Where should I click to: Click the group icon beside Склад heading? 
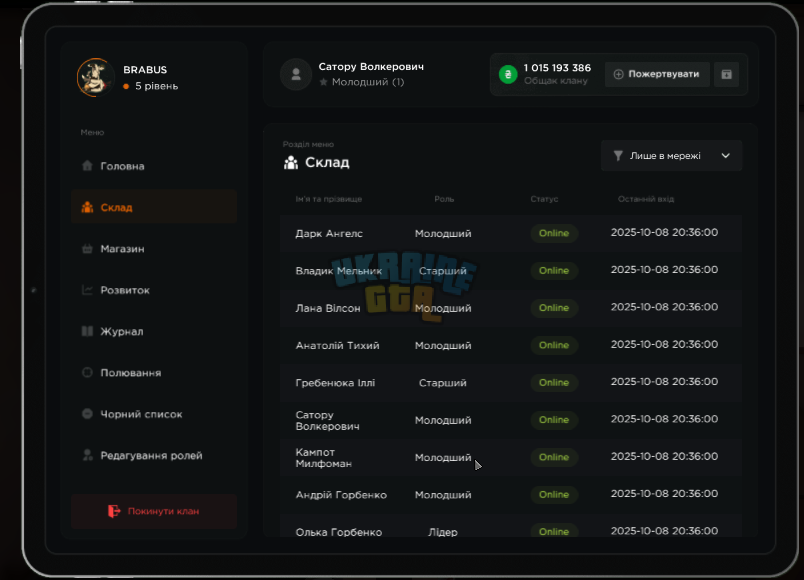point(291,163)
